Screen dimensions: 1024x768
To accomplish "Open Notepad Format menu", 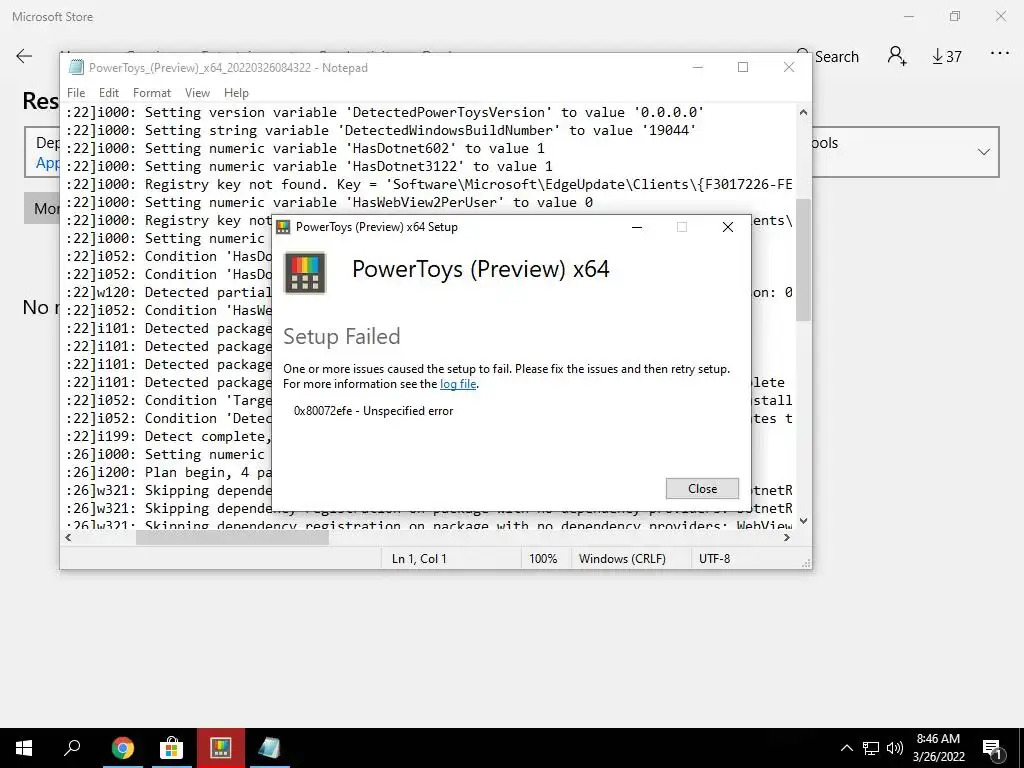I will tap(152, 93).
